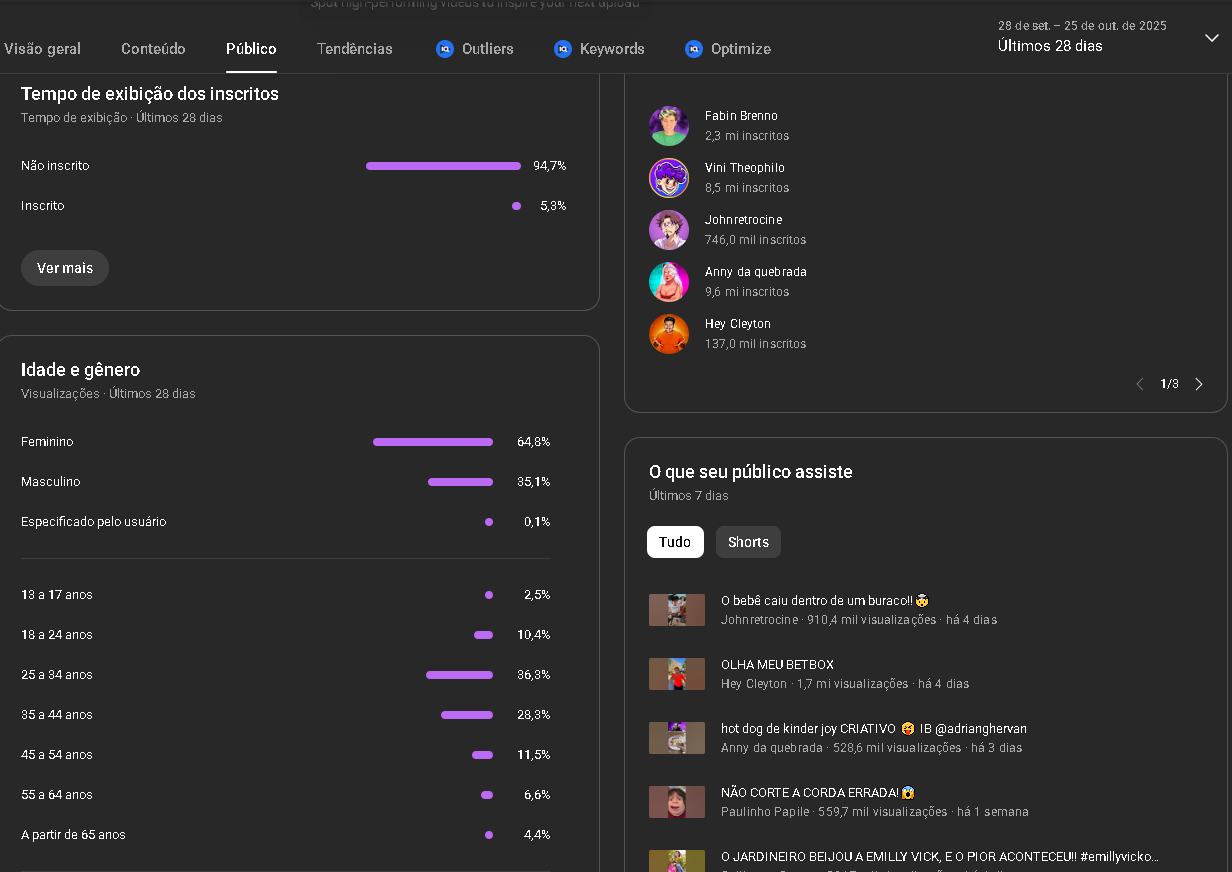
Task: Click the Optimize tab icon
Action: pyautogui.click(x=694, y=49)
